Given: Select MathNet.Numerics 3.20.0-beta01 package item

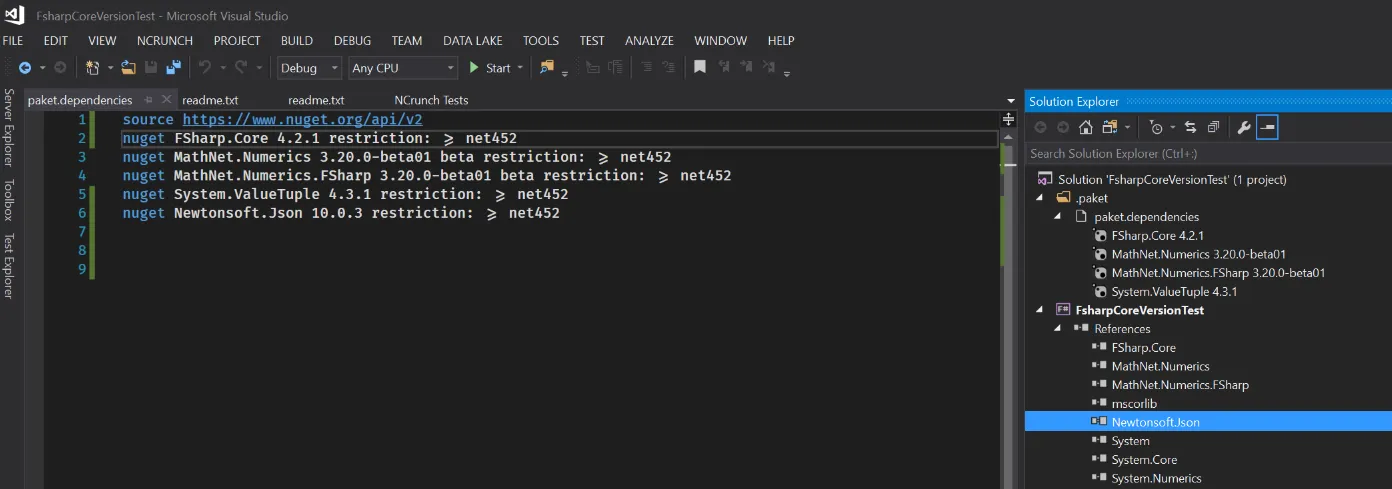Looking at the screenshot, I should coord(1198,254).
